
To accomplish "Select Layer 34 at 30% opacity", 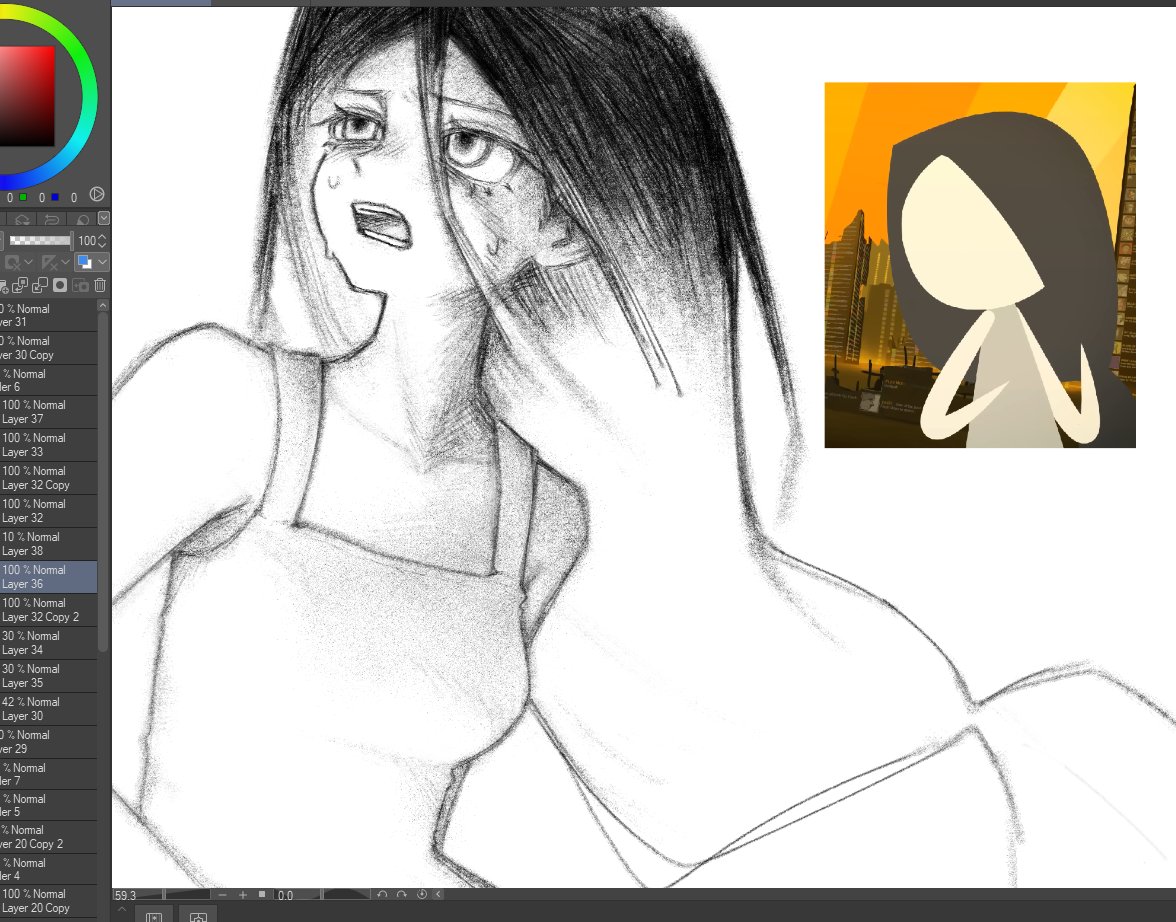I will coord(48,643).
